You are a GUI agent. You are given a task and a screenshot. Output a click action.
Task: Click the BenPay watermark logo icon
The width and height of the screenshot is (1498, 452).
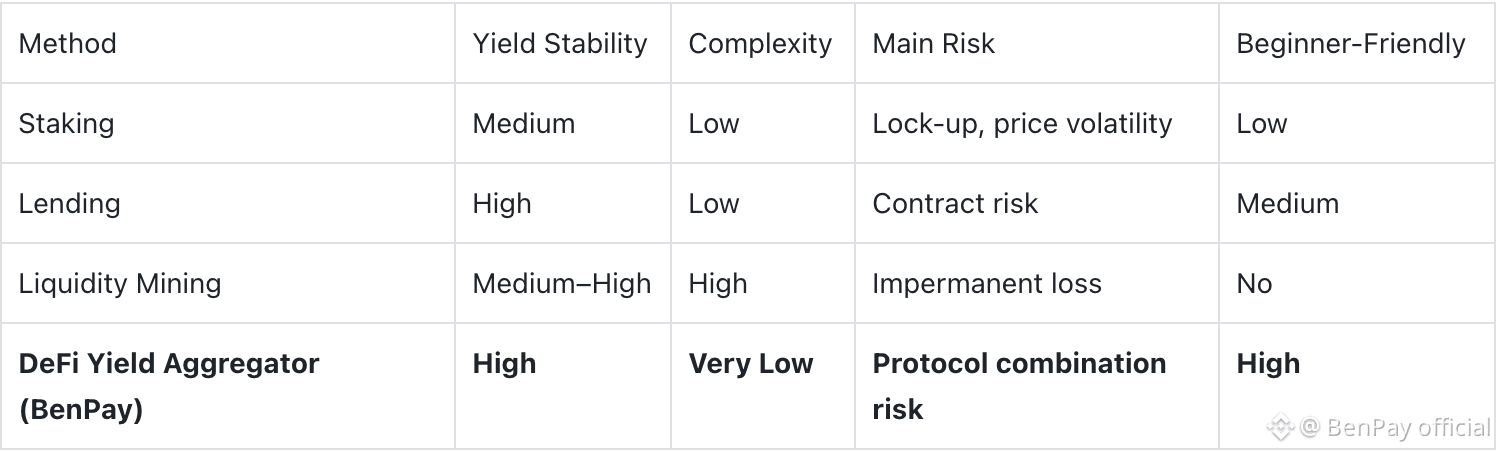coord(1280,428)
